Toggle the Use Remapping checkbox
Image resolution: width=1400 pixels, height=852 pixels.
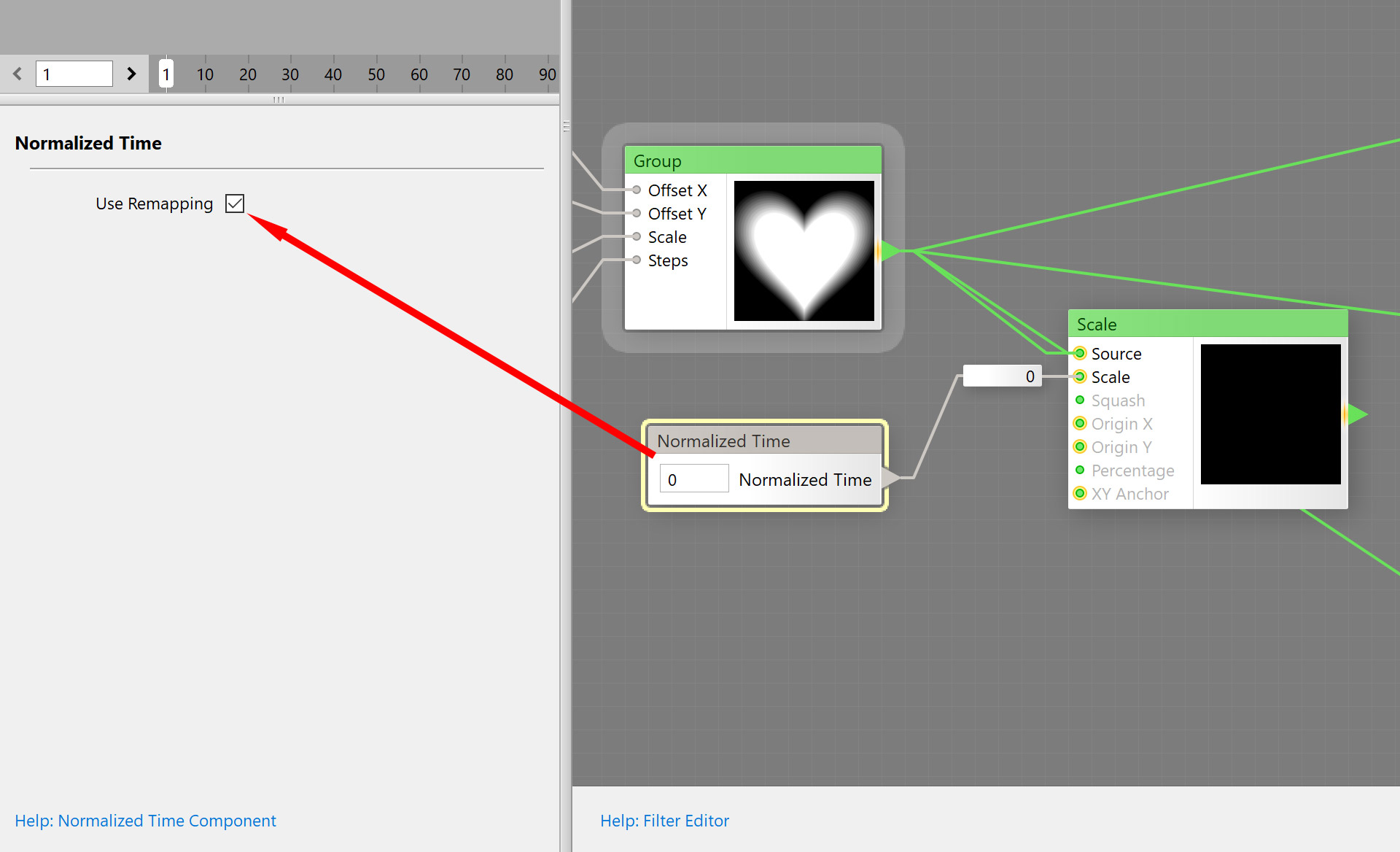tap(235, 204)
